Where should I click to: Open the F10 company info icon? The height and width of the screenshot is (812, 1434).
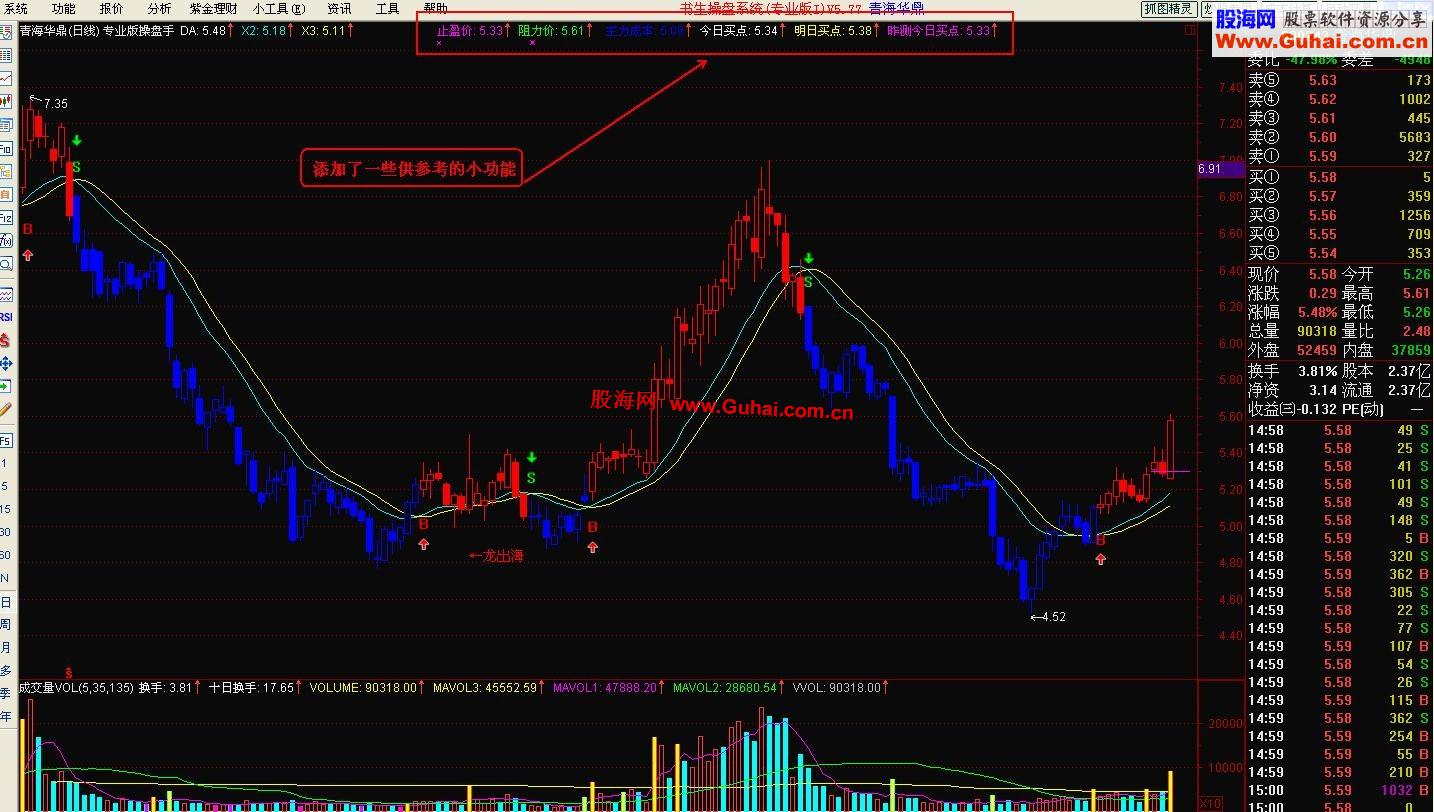tap(5, 147)
